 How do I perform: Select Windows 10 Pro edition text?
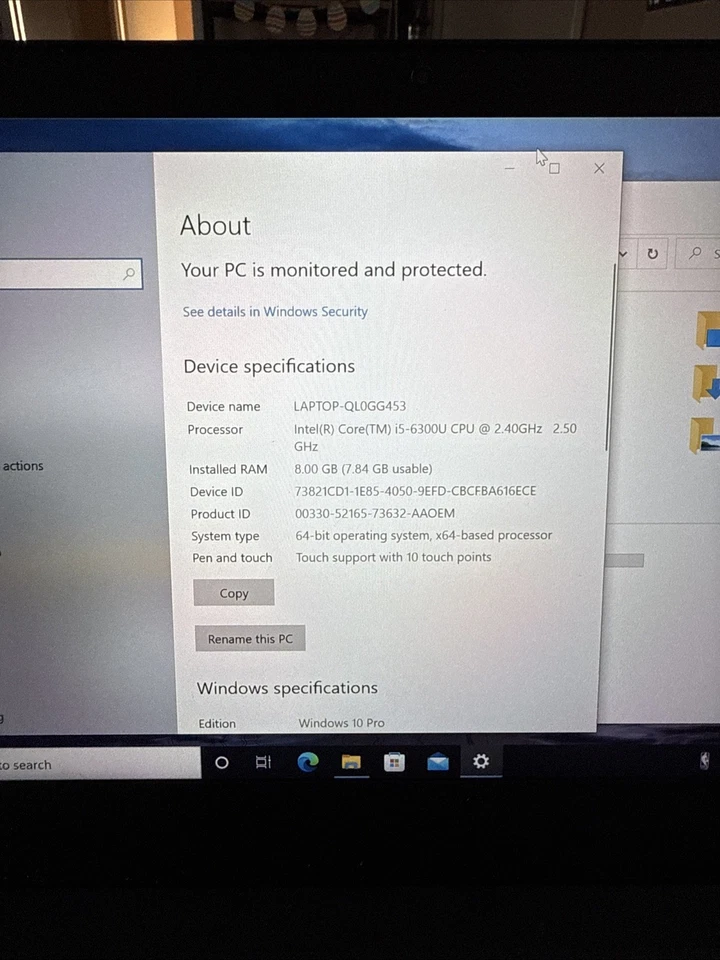342,723
